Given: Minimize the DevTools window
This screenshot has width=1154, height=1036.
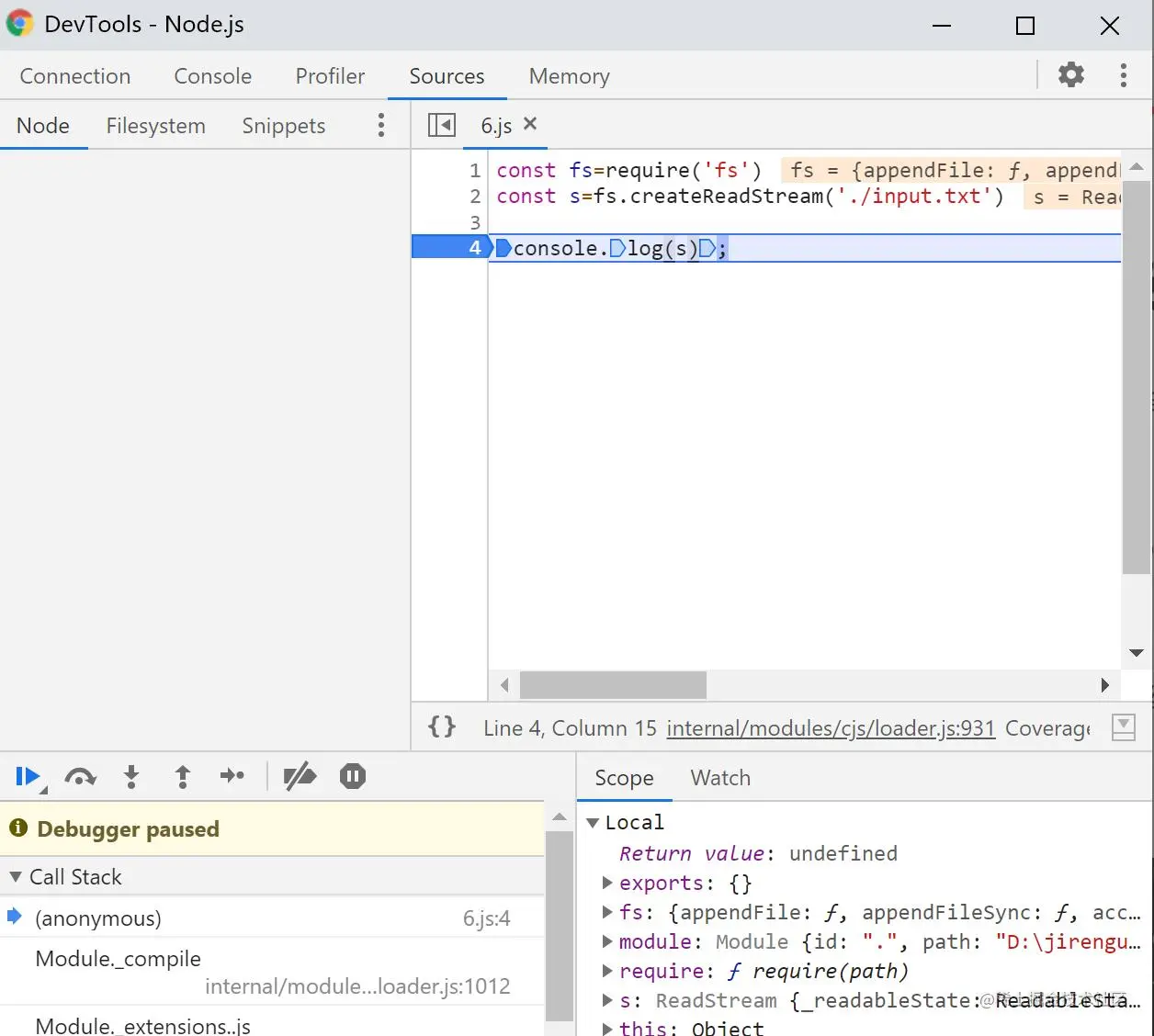Looking at the screenshot, I should click(942, 26).
